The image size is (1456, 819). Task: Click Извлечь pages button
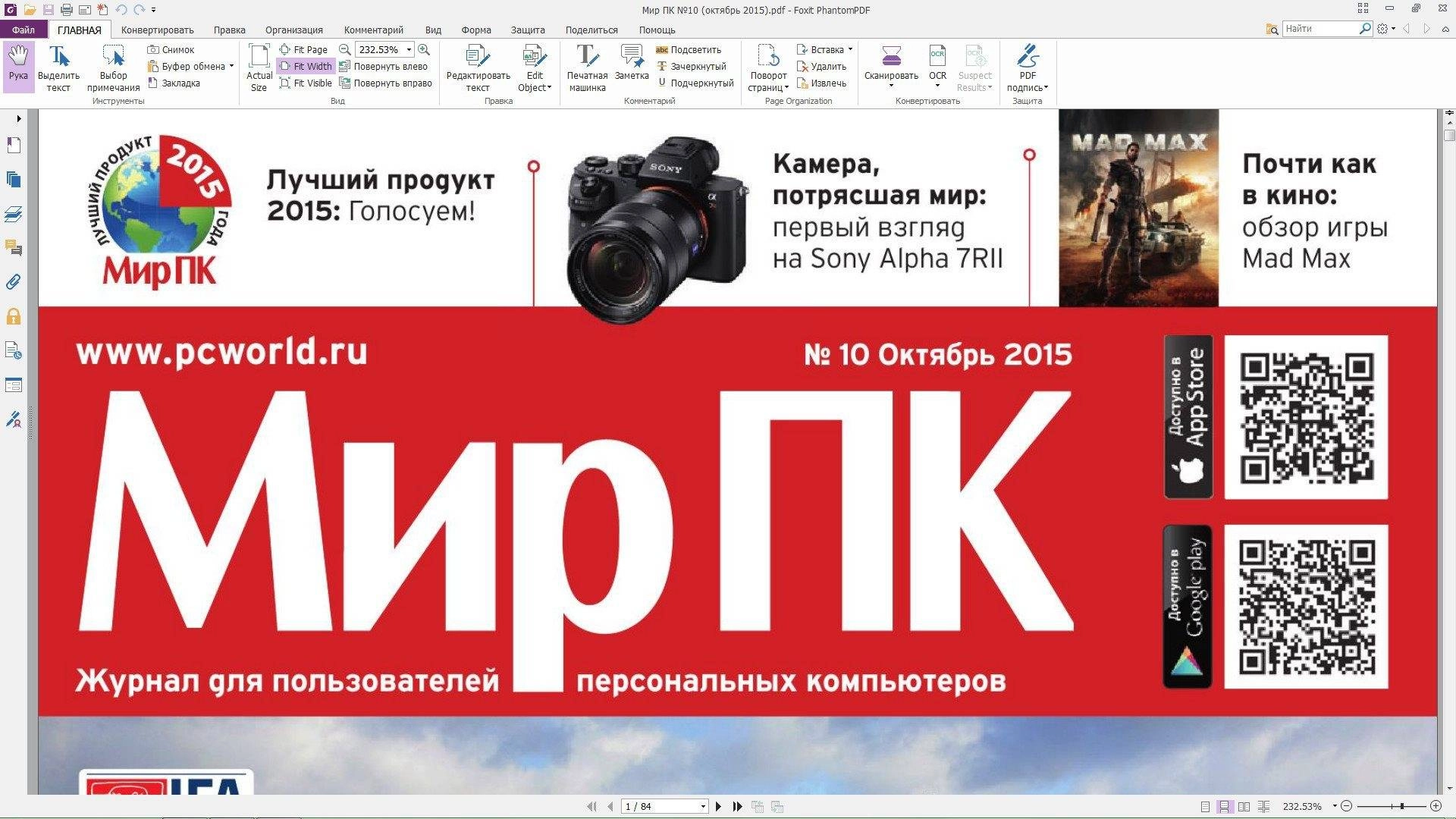coord(821,83)
